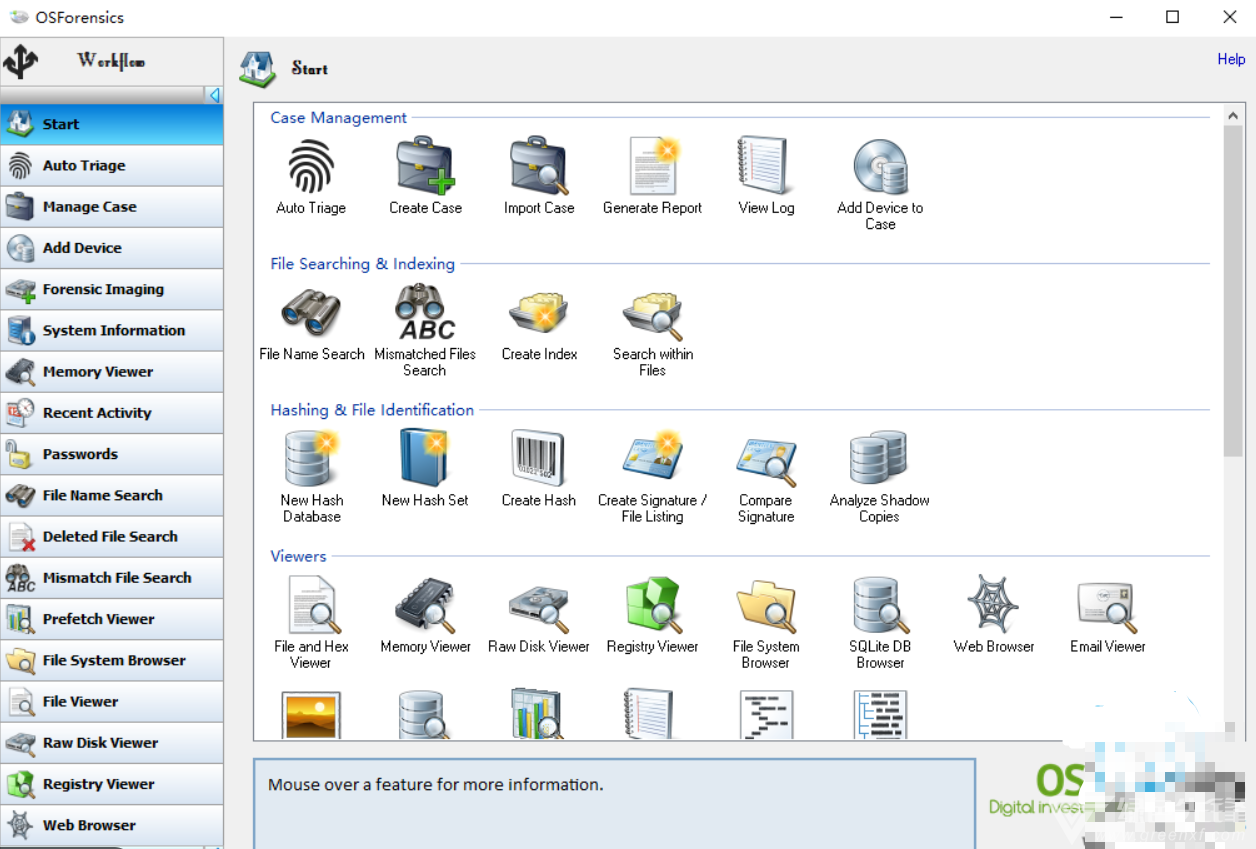Open the Import Case icon

[x=539, y=166]
